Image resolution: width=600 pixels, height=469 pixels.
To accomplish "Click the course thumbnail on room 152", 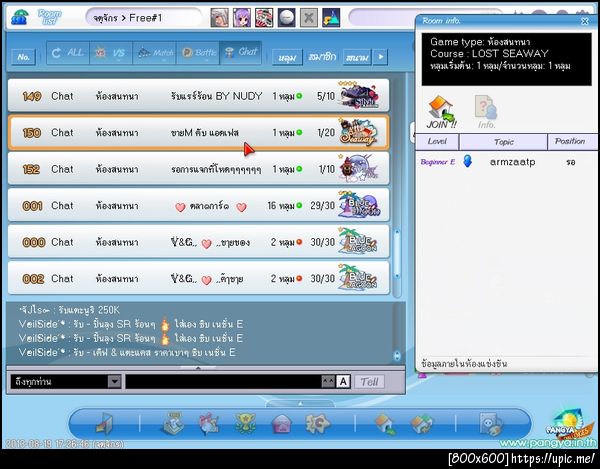I will 358,169.
